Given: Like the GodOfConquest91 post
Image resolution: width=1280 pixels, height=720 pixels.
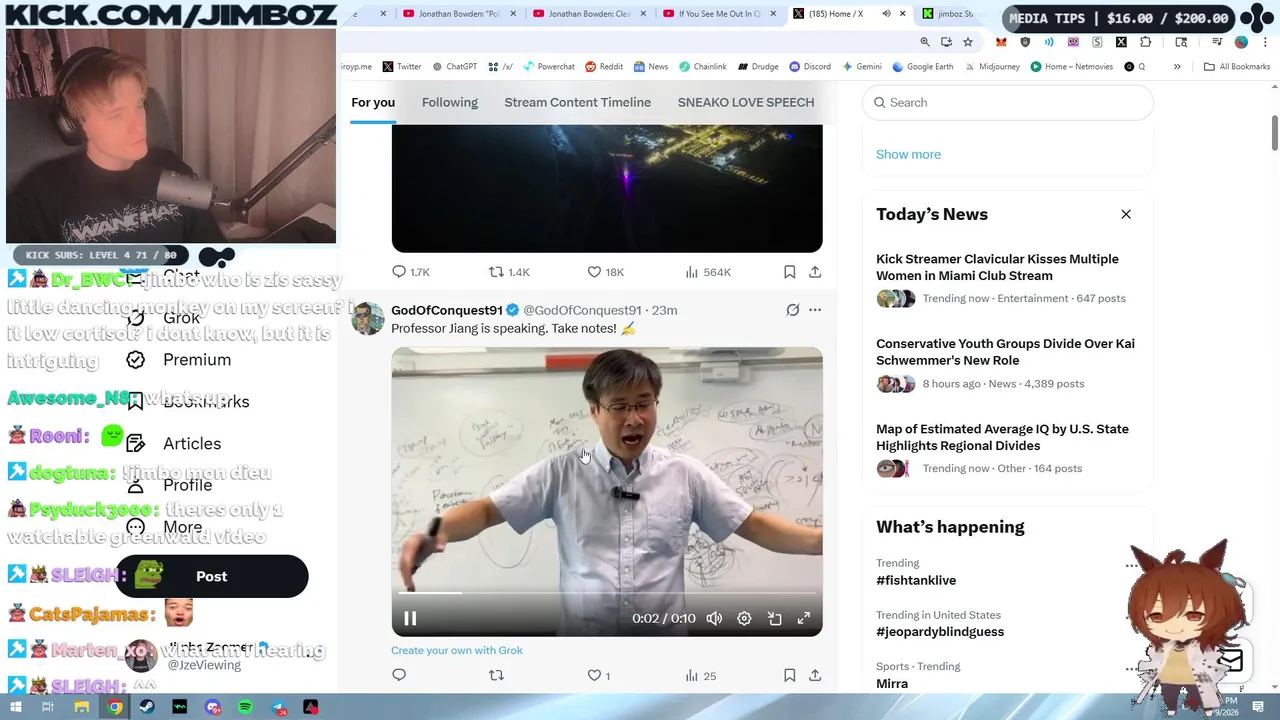Looking at the screenshot, I should [594, 676].
